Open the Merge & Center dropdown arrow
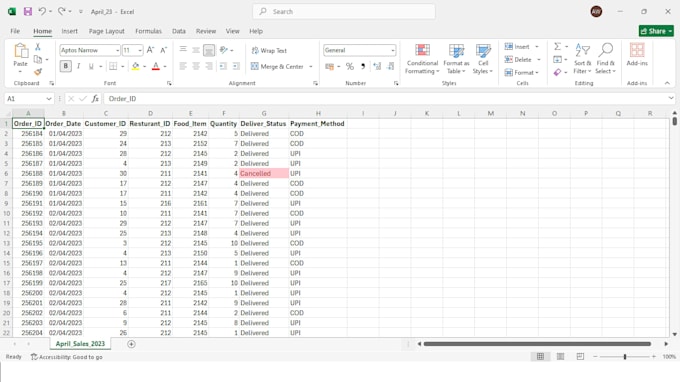The width and height of the screenshot is (680, 382). click(x=311, y=67)
